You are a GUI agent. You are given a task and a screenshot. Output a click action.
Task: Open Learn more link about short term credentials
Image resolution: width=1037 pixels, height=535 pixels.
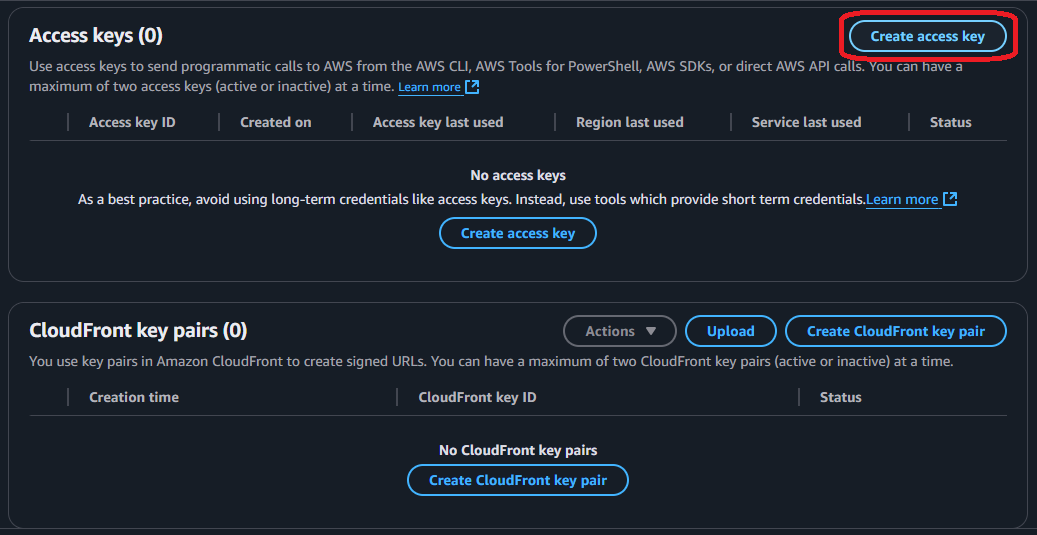pos(902,199)
